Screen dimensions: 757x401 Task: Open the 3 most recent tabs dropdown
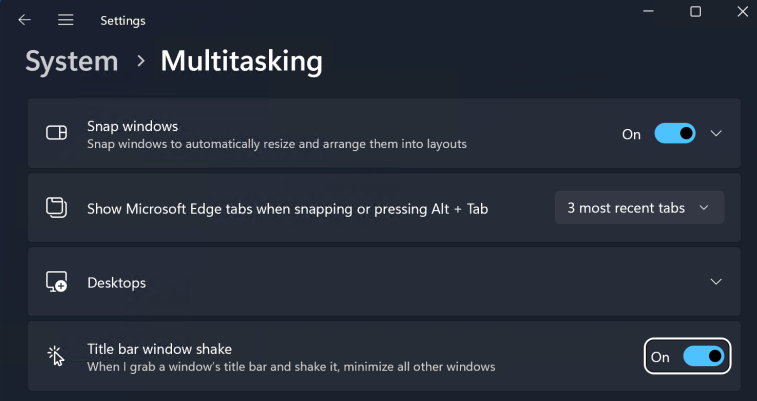[639, 208]
